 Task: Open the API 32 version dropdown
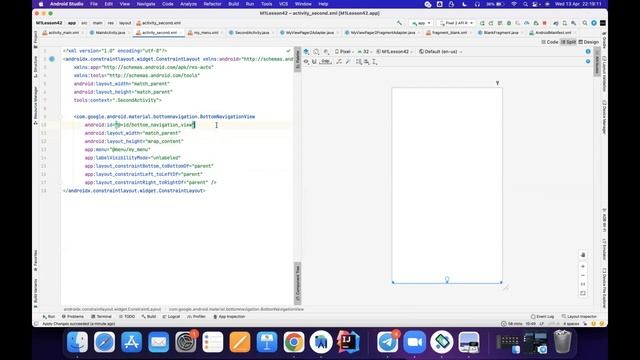pyautogui.click(x=364, y=52)
